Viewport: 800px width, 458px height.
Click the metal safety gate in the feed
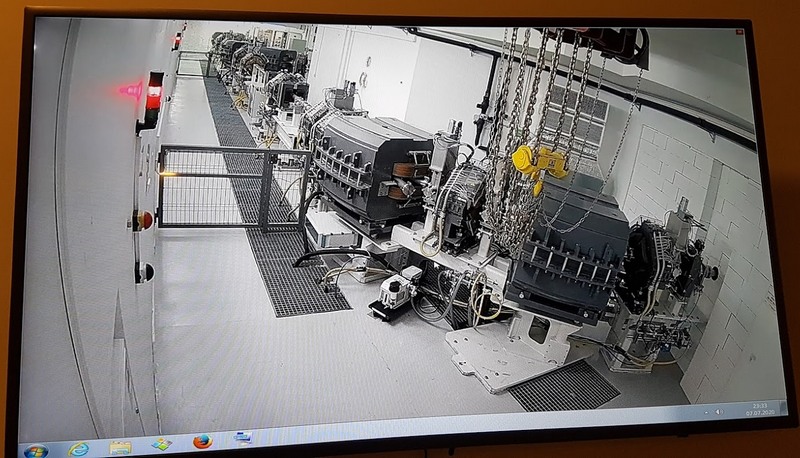(x=235, y=186)
